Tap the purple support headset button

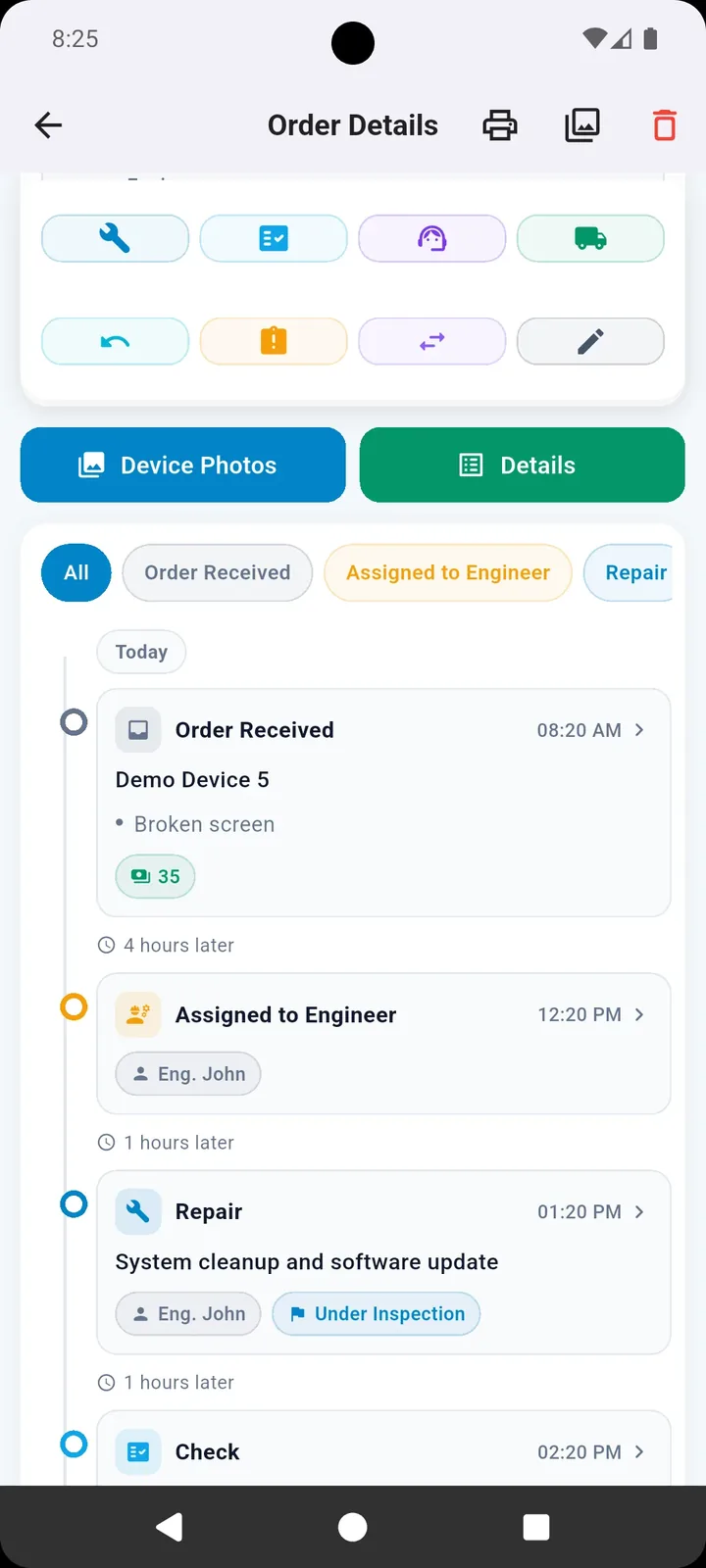pos(432,238)
